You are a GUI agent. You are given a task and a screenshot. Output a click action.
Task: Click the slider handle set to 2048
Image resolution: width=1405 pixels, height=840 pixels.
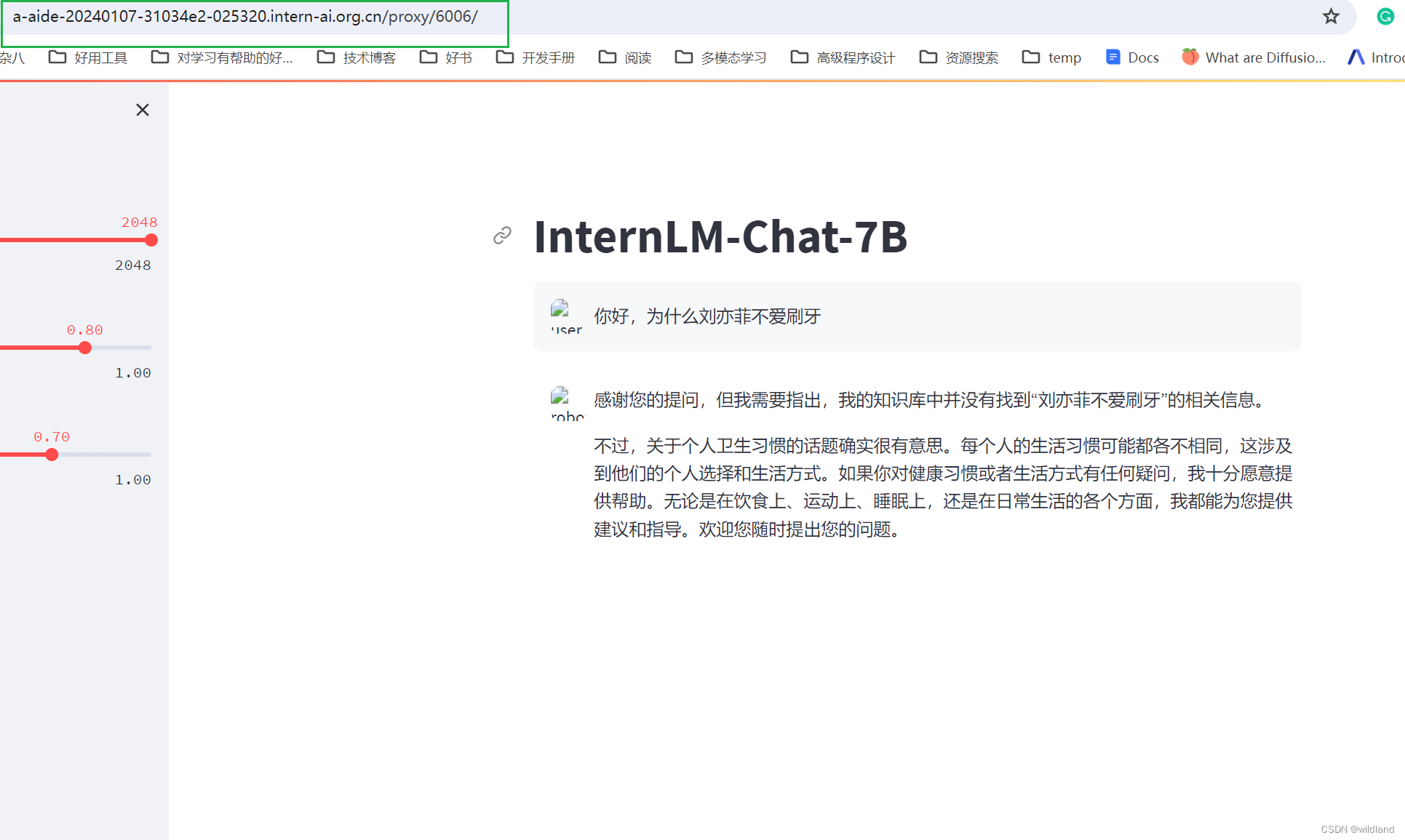point(151,240)
